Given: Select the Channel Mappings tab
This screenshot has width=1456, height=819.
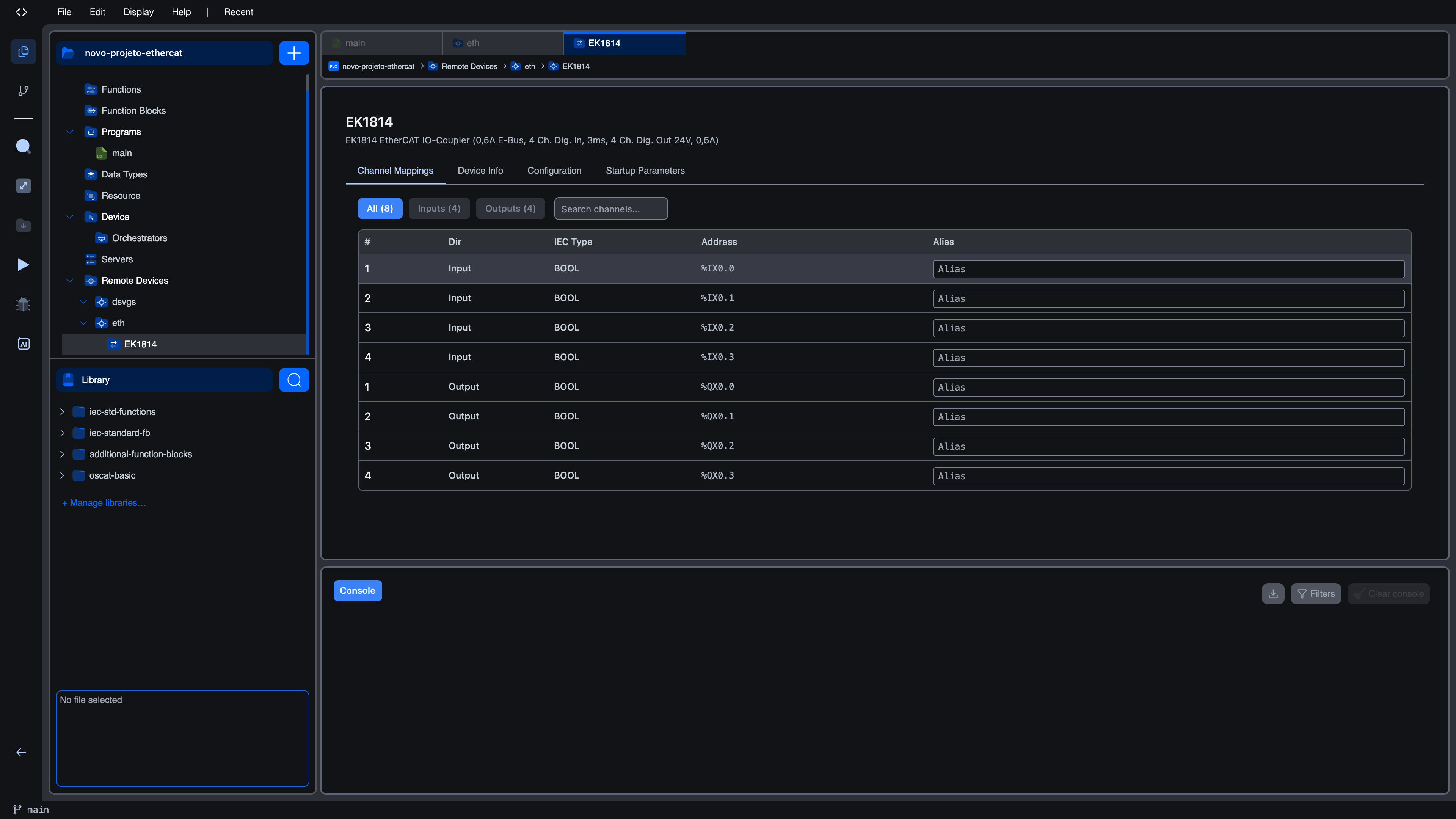Looking at the screenshot, I should (x=395, y=171).
